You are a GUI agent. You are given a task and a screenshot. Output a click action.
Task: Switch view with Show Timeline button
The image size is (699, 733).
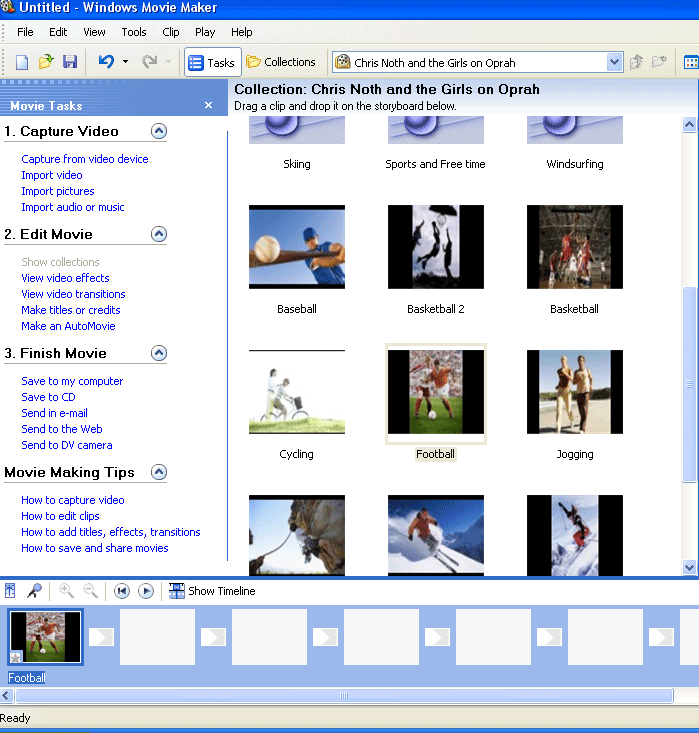(212, 591)
